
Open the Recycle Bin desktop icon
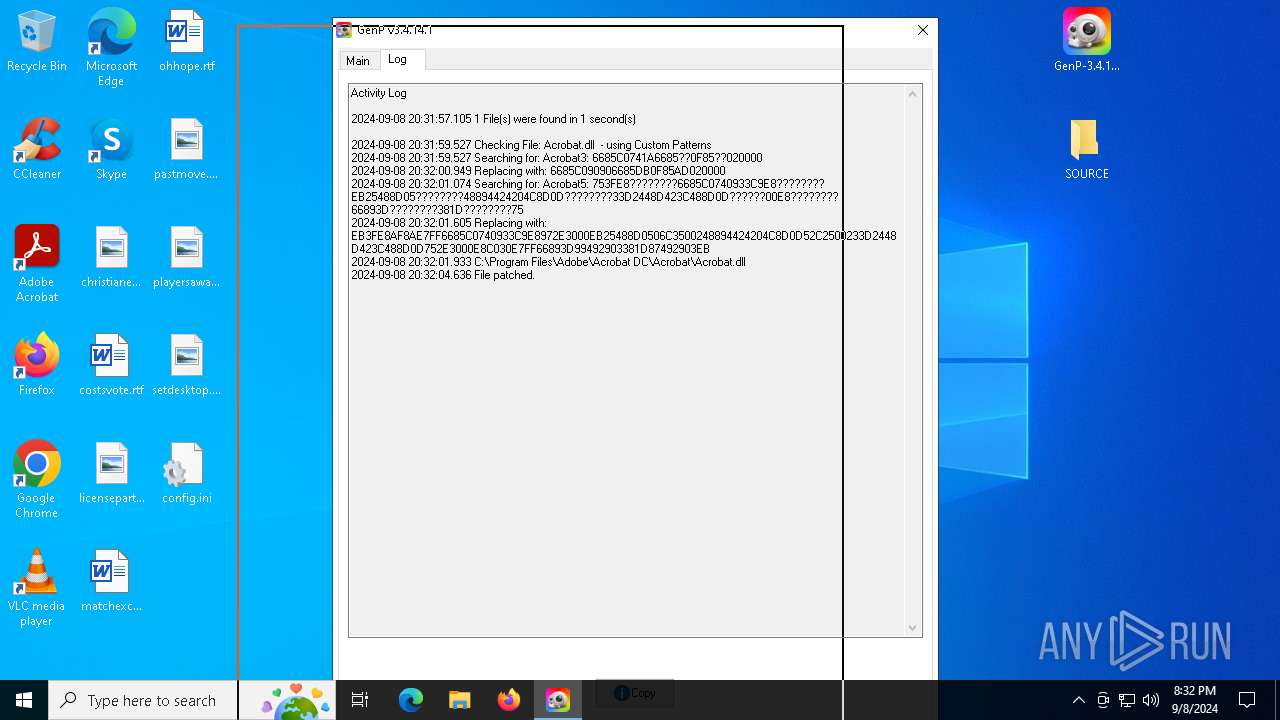(x=37, y=42)
